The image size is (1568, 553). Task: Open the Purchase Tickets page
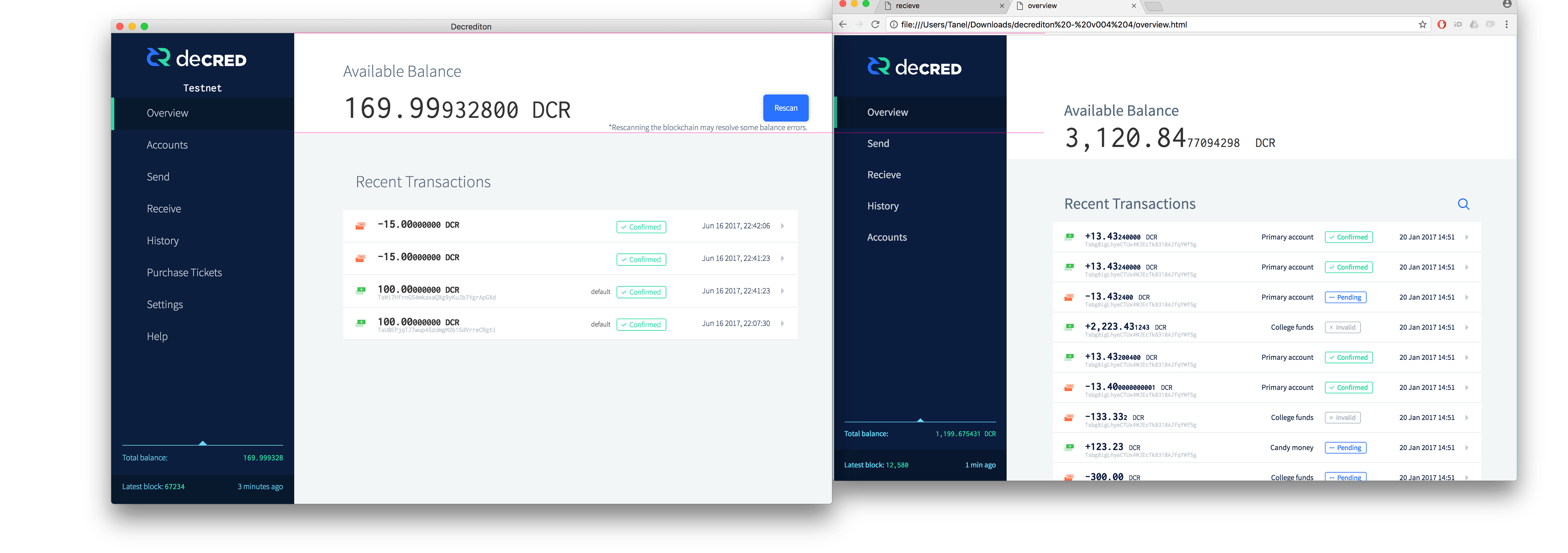[184, 272]
